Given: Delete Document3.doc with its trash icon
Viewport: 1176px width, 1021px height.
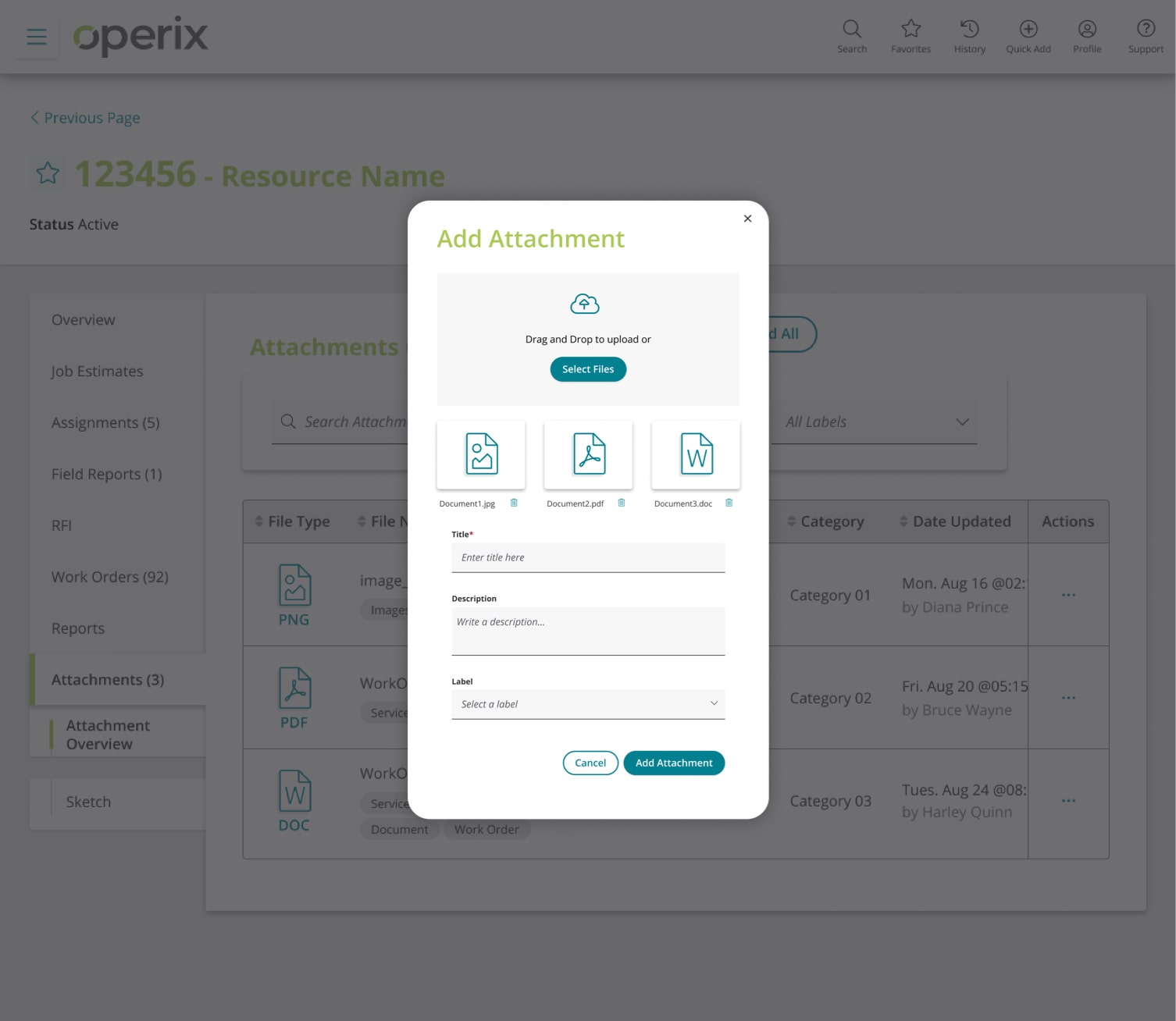Looking at the screenshot, I should coord(729,503).
